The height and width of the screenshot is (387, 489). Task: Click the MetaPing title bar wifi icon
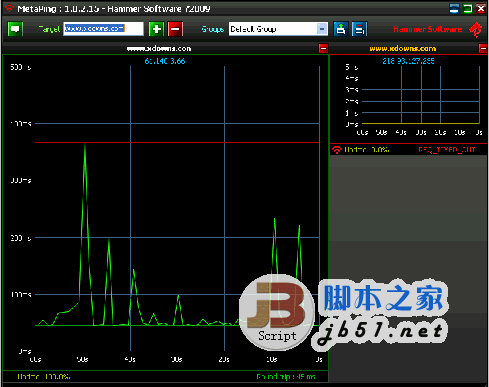[x=9, y=8]
